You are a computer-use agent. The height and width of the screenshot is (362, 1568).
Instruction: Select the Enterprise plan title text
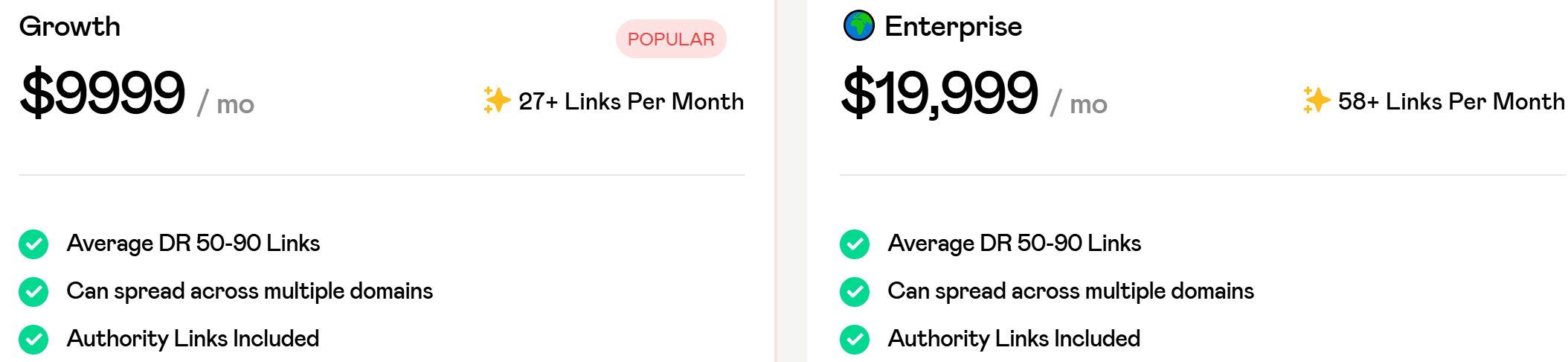(953, 27)
